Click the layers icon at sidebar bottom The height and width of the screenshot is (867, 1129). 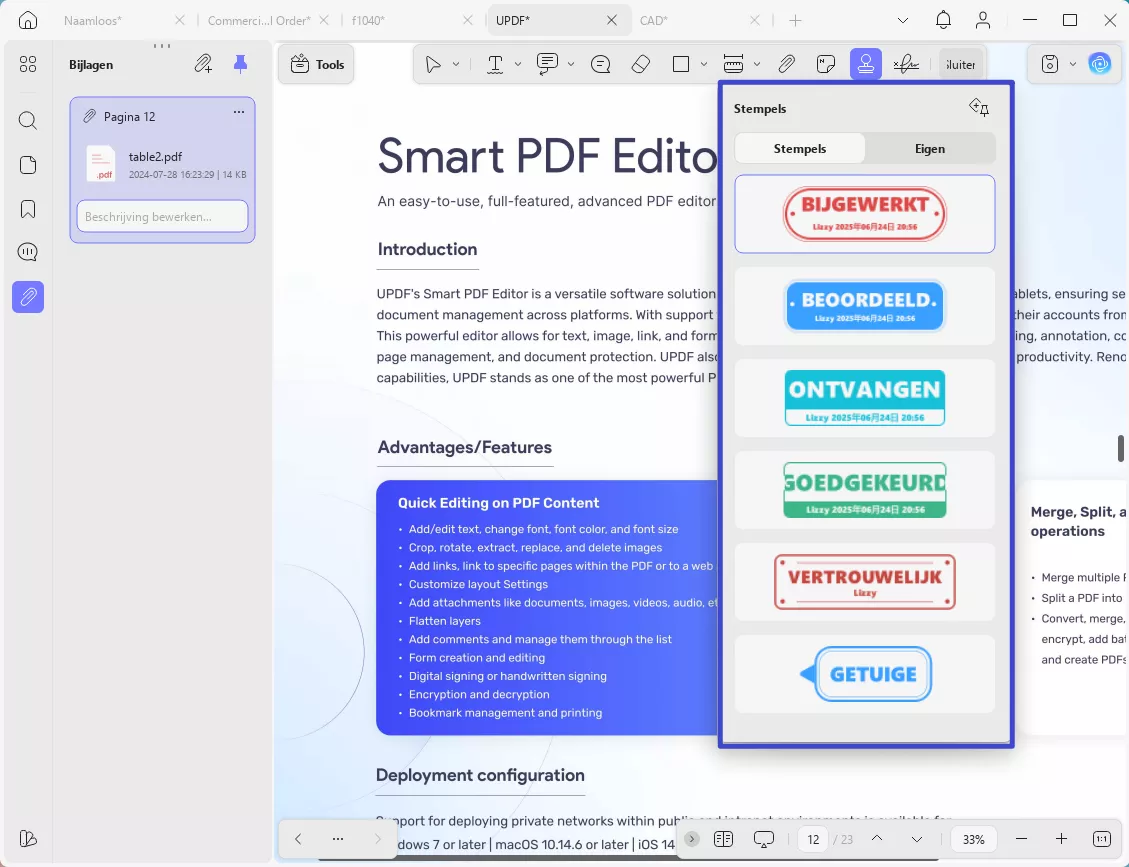(x=27, y=839)
